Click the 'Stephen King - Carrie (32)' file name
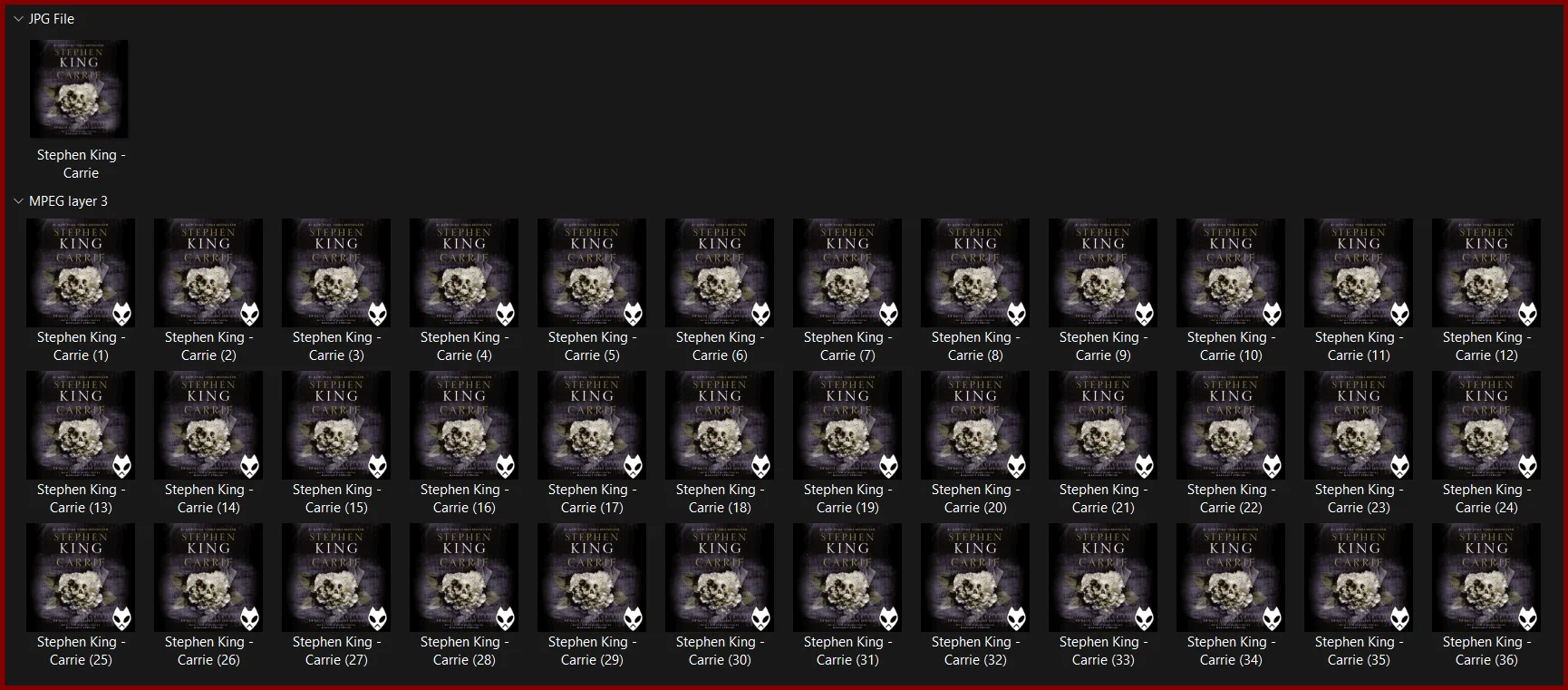This screenshot has width=1568, height=690. tap(975, 651)
